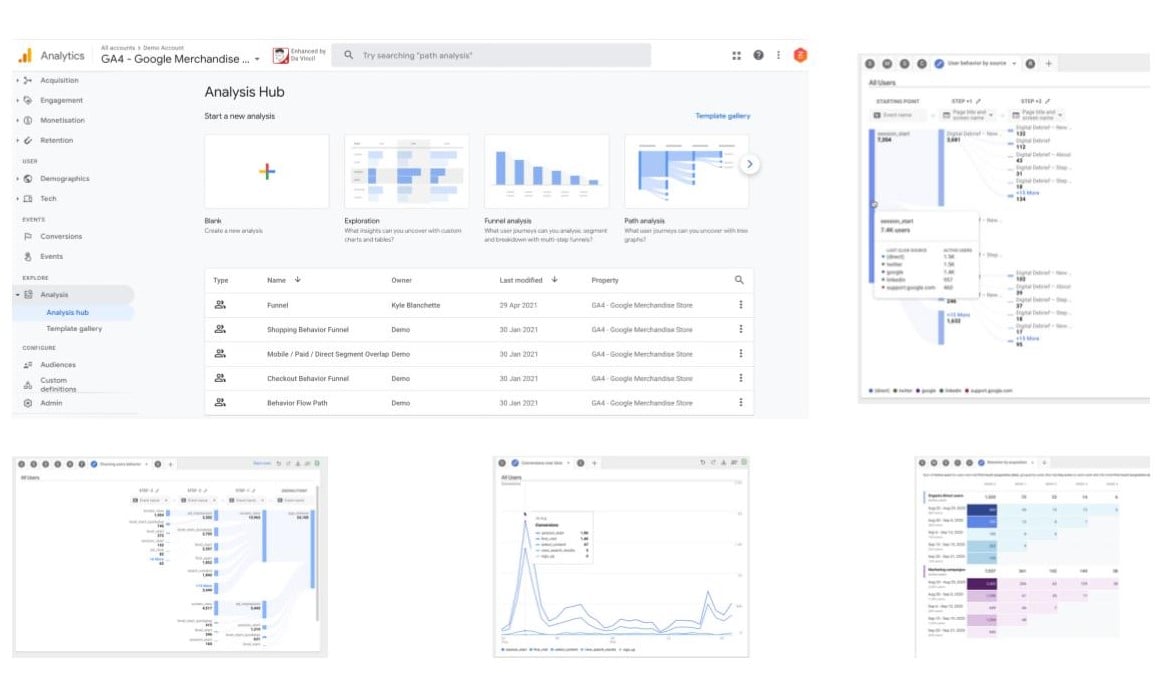The image size is (1169, 682).
Task: Add a tab in the shopping path behavior window
Action: pyautogui.click(x=171, y=464)
